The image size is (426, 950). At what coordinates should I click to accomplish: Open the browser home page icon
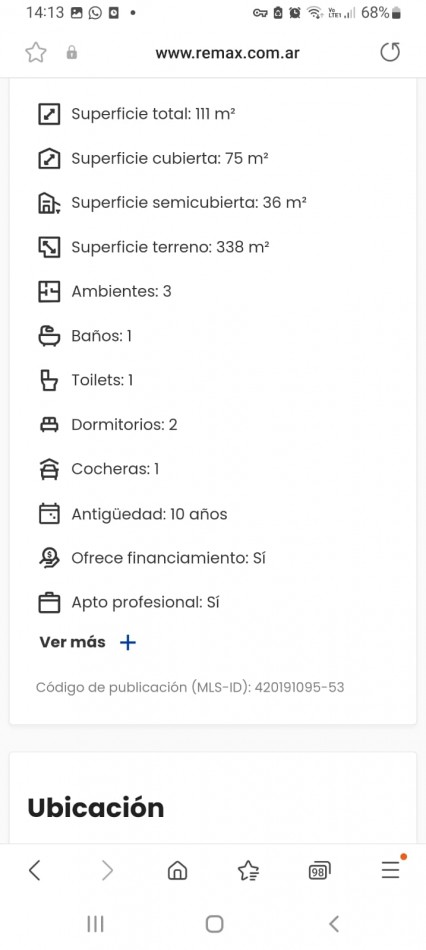pos(177,871)
